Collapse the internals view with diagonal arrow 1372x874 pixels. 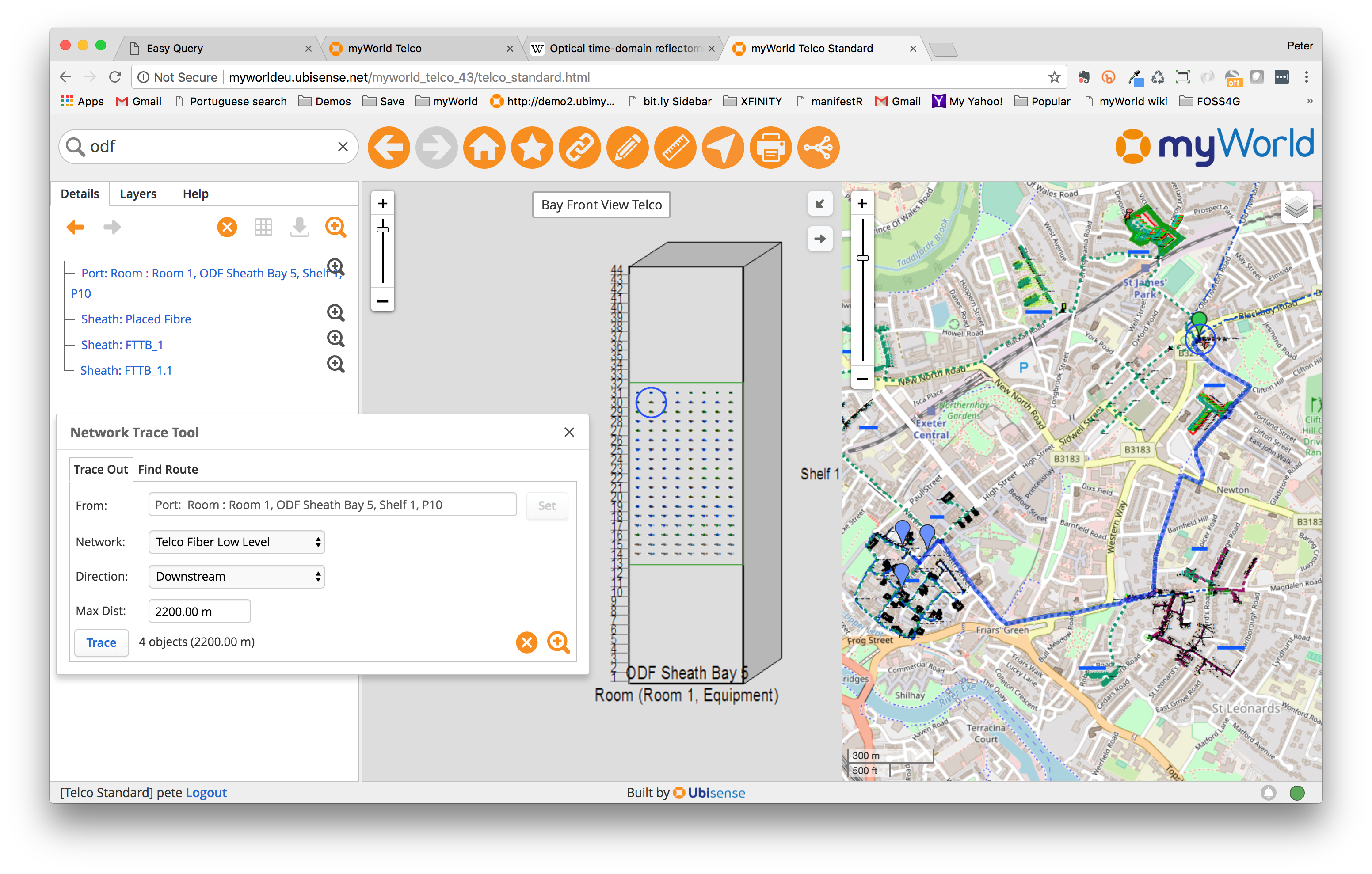click(820, 204)
